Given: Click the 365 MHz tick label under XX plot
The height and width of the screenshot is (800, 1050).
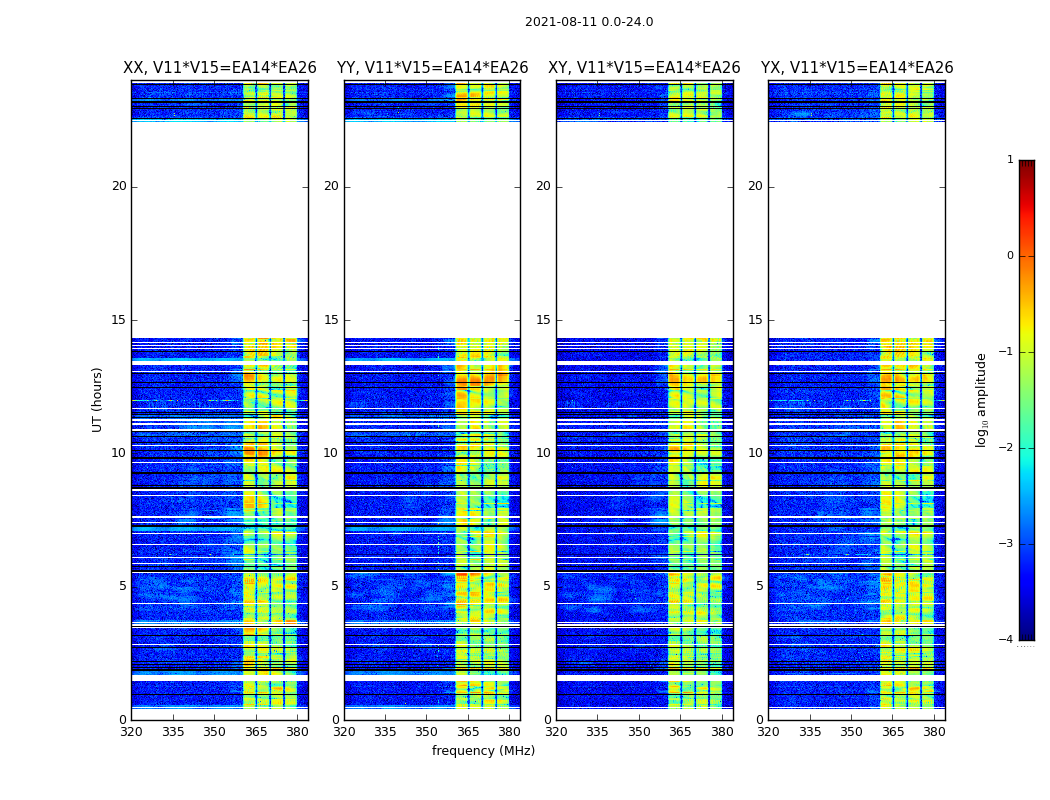Looking at the screenshot, I should [x=256, y=732].
